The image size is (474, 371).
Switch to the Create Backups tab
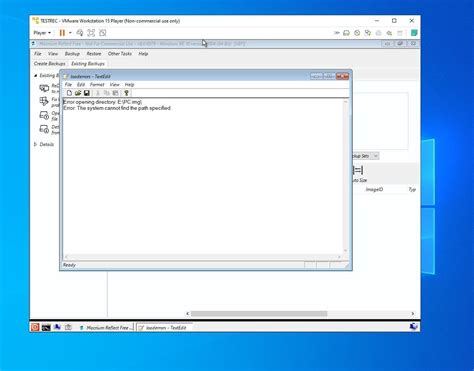(x=49, y=63)
